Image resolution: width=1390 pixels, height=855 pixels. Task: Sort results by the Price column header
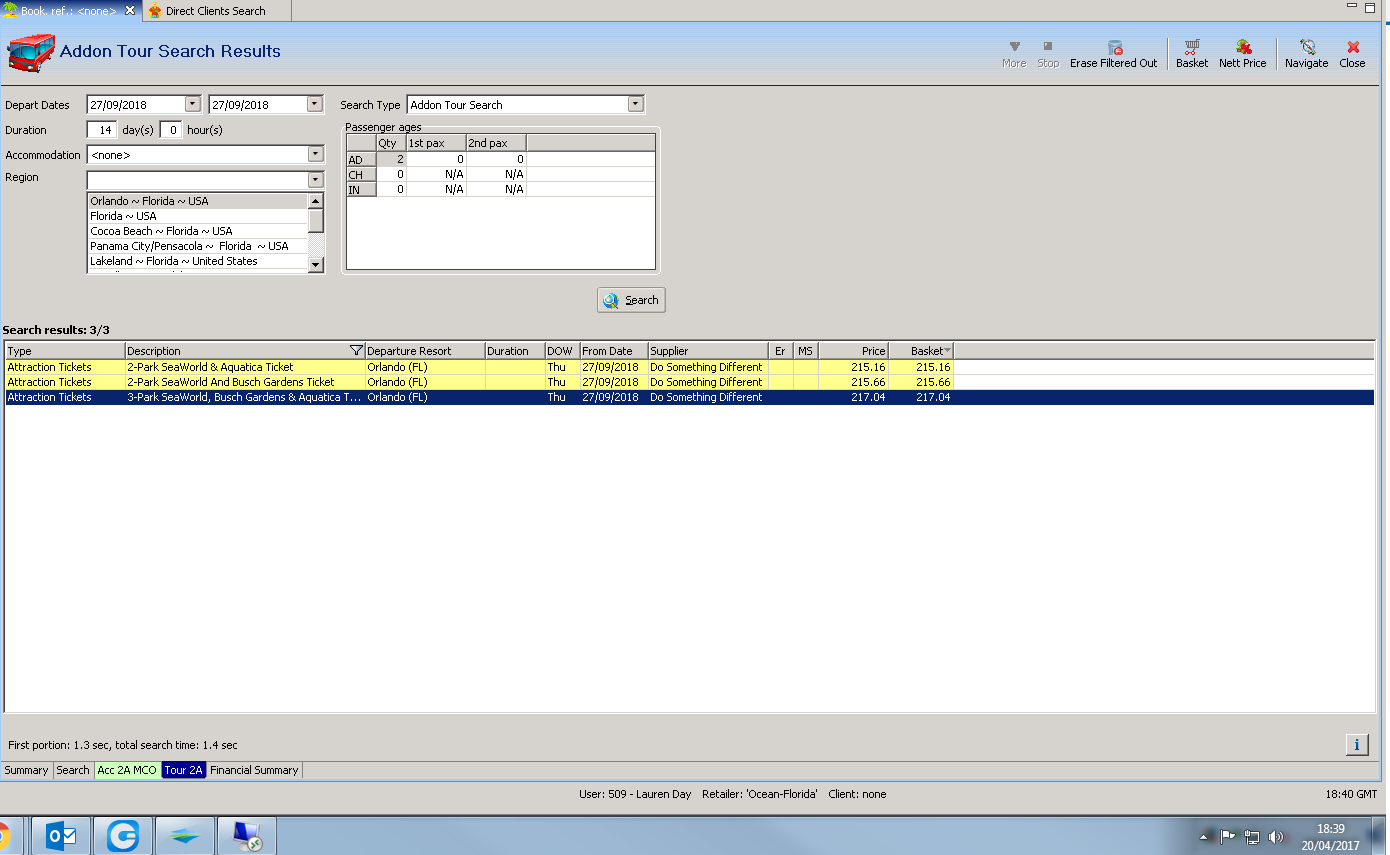click(x=854, y=351)
